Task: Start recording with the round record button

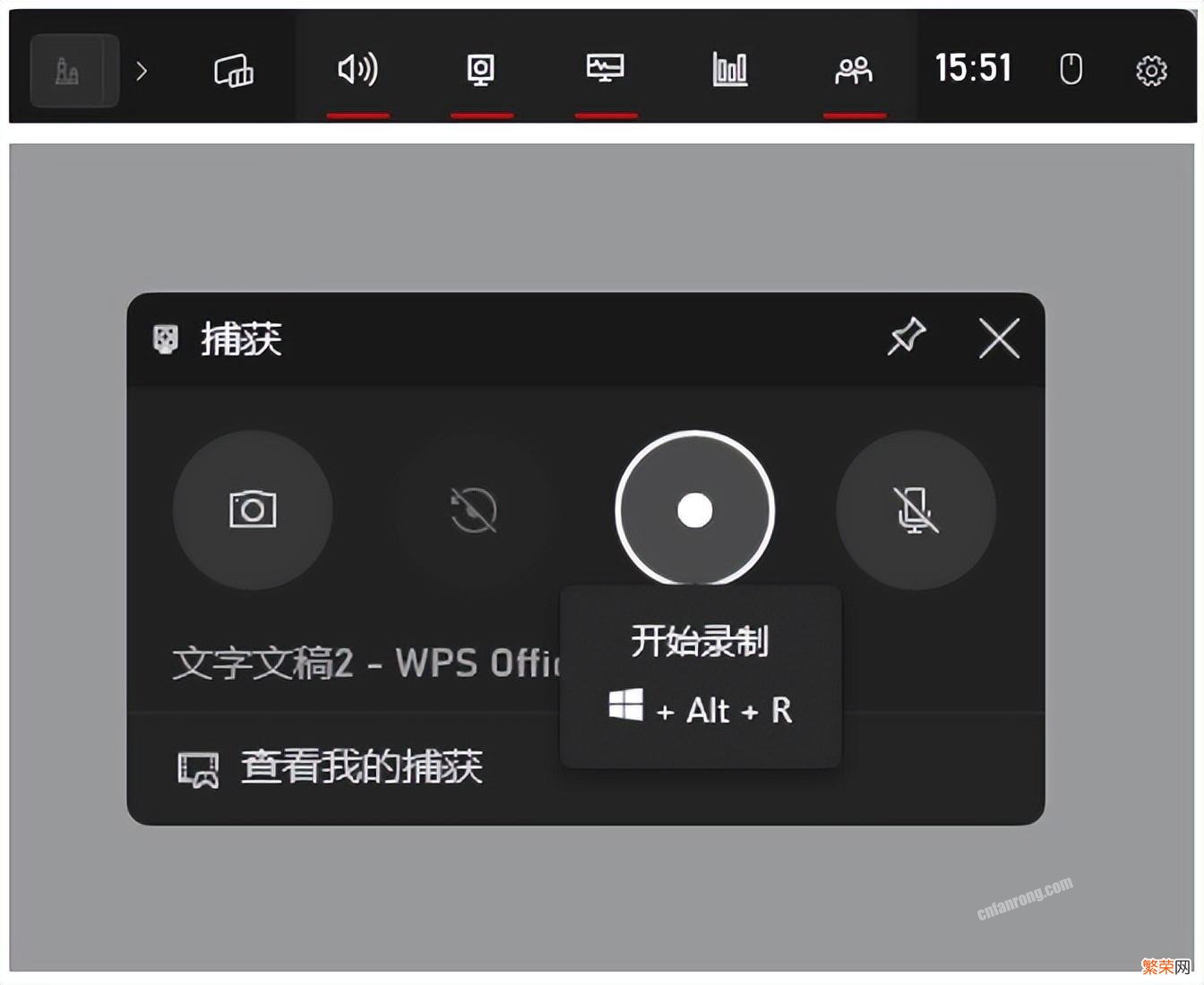Action: [x=695, y=510]
